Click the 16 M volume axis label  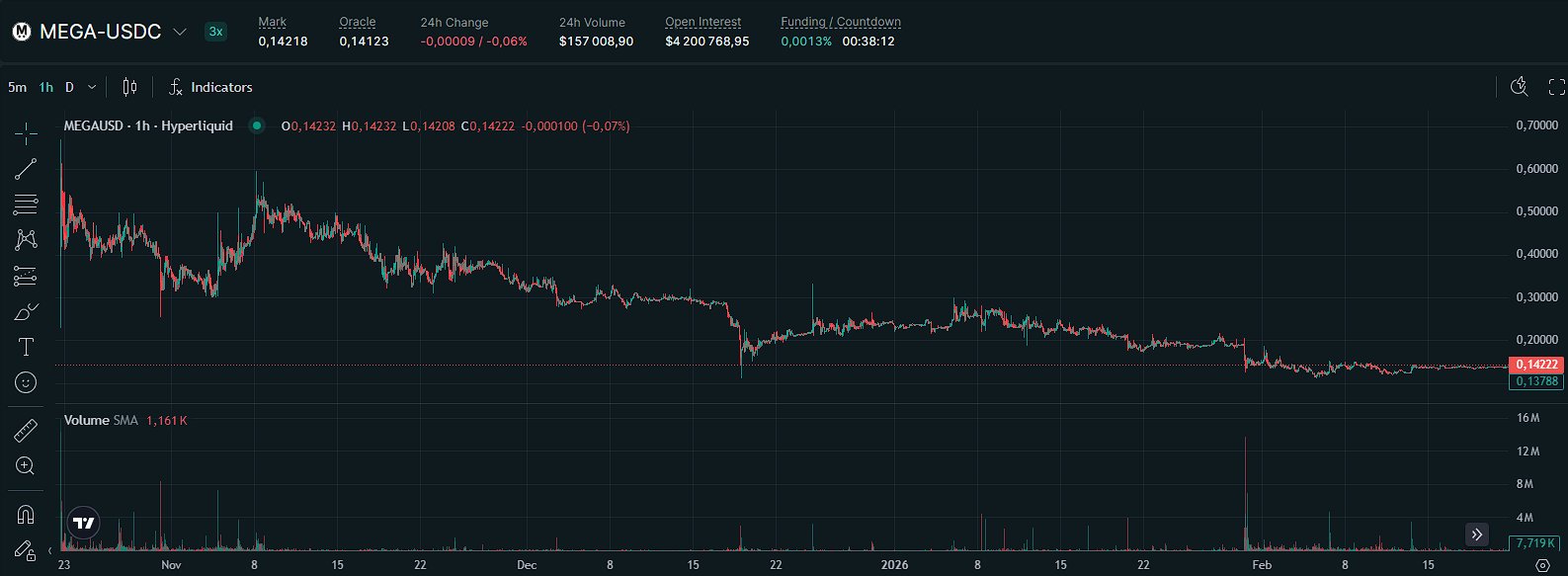pos(1528,418)
